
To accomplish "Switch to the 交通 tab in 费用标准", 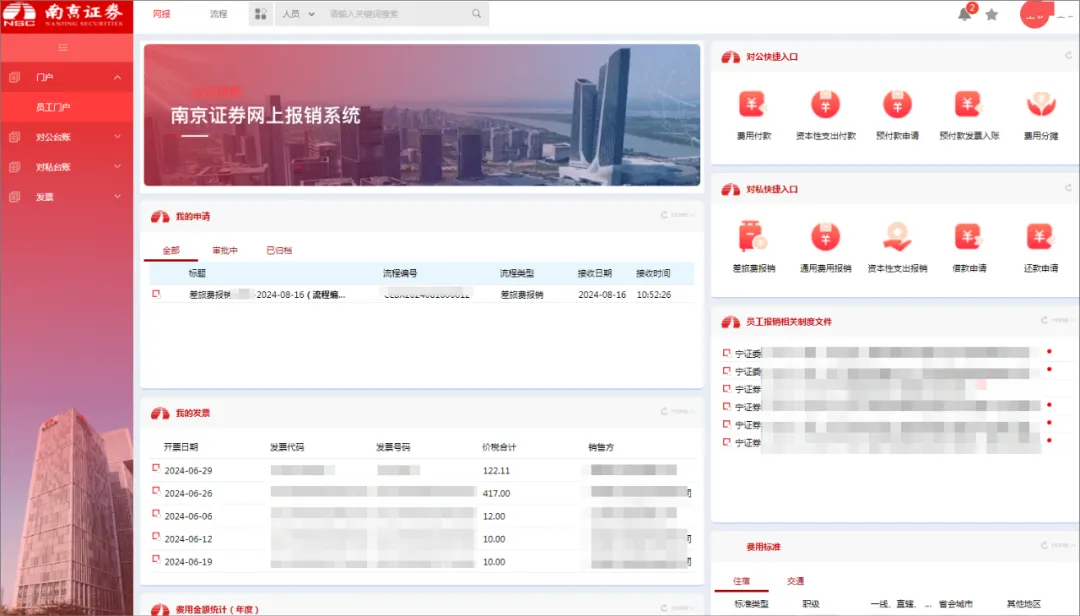I will point(795,581).
